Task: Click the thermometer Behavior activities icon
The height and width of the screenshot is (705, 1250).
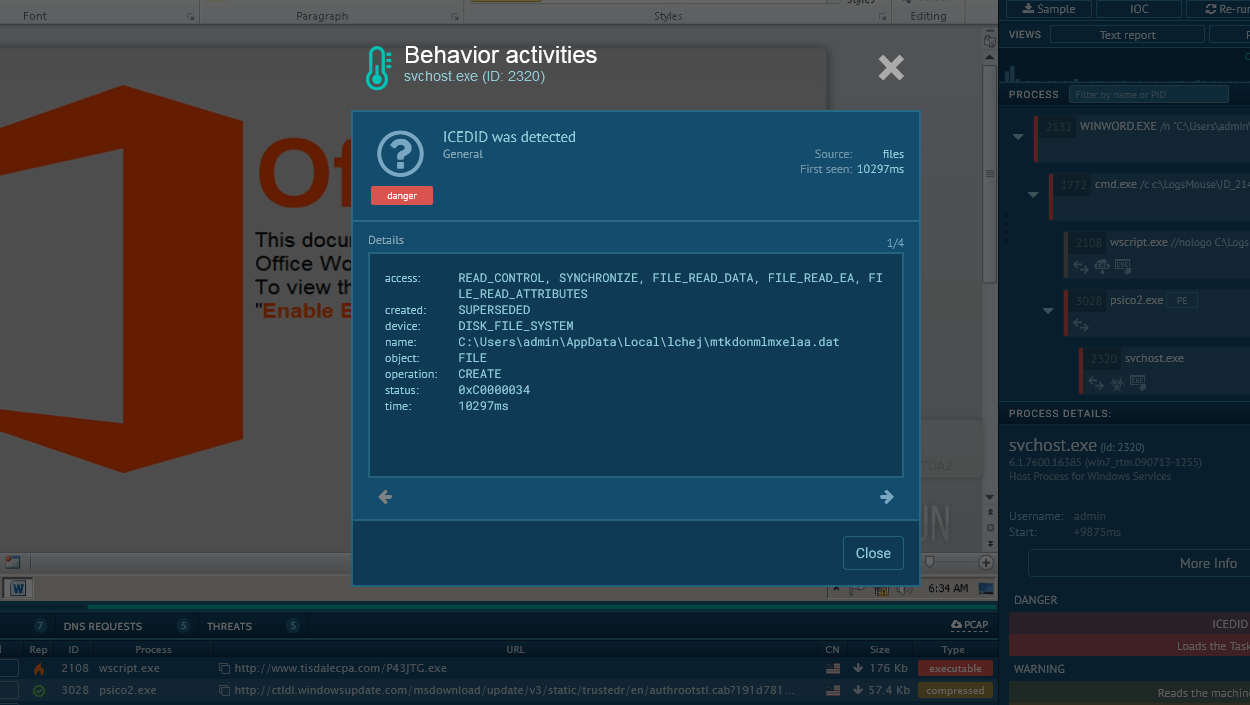Action: [377, 68]
